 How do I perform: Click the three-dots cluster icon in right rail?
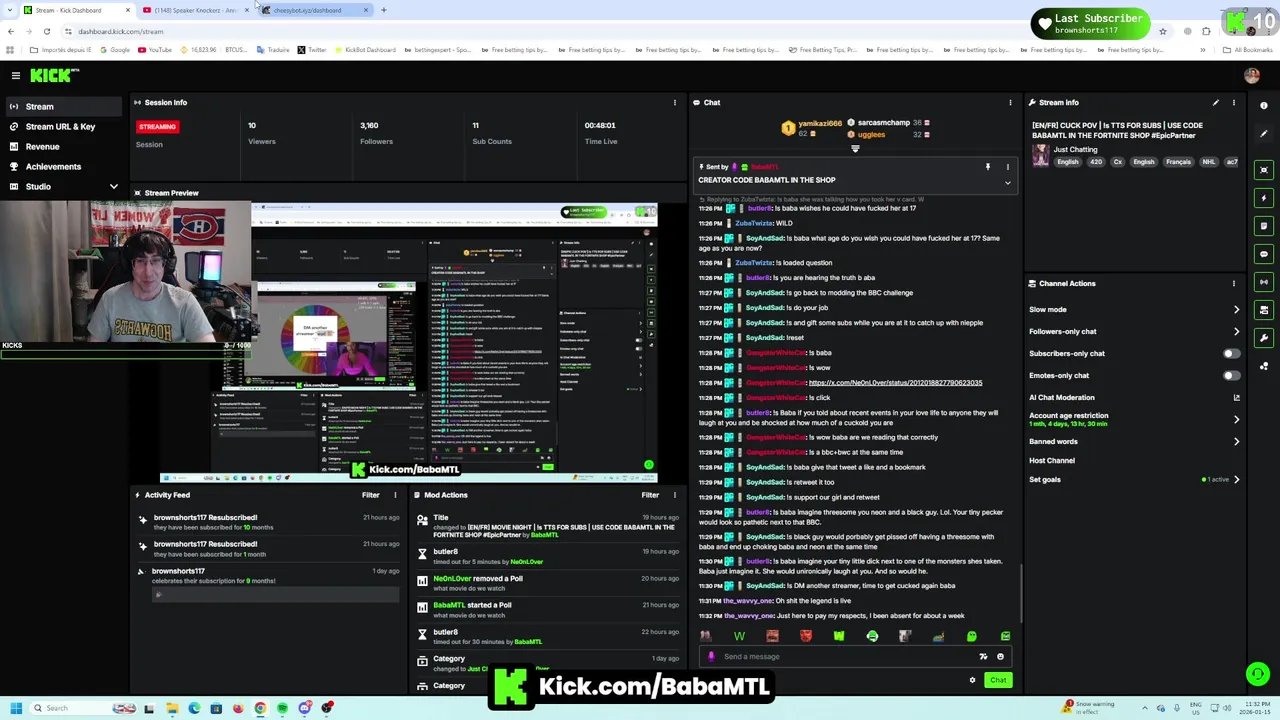pyautogui.click(x=1264, y=366)
